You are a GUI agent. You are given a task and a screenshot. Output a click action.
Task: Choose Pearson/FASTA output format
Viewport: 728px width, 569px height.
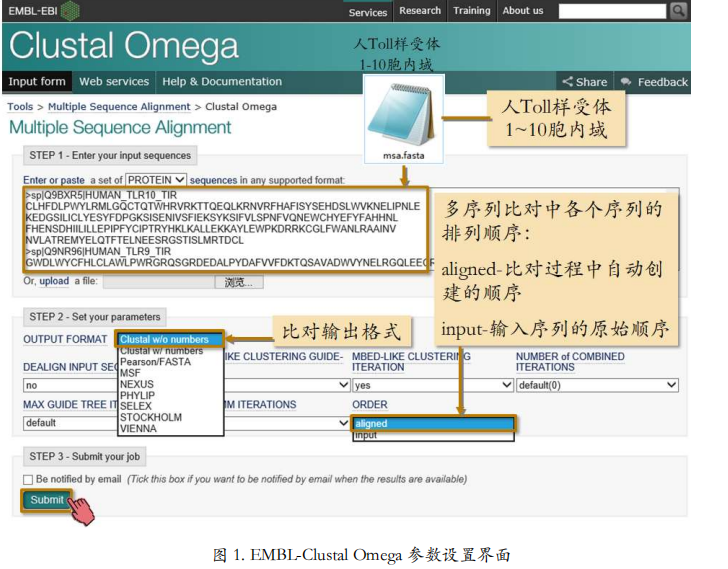point(155,362)
